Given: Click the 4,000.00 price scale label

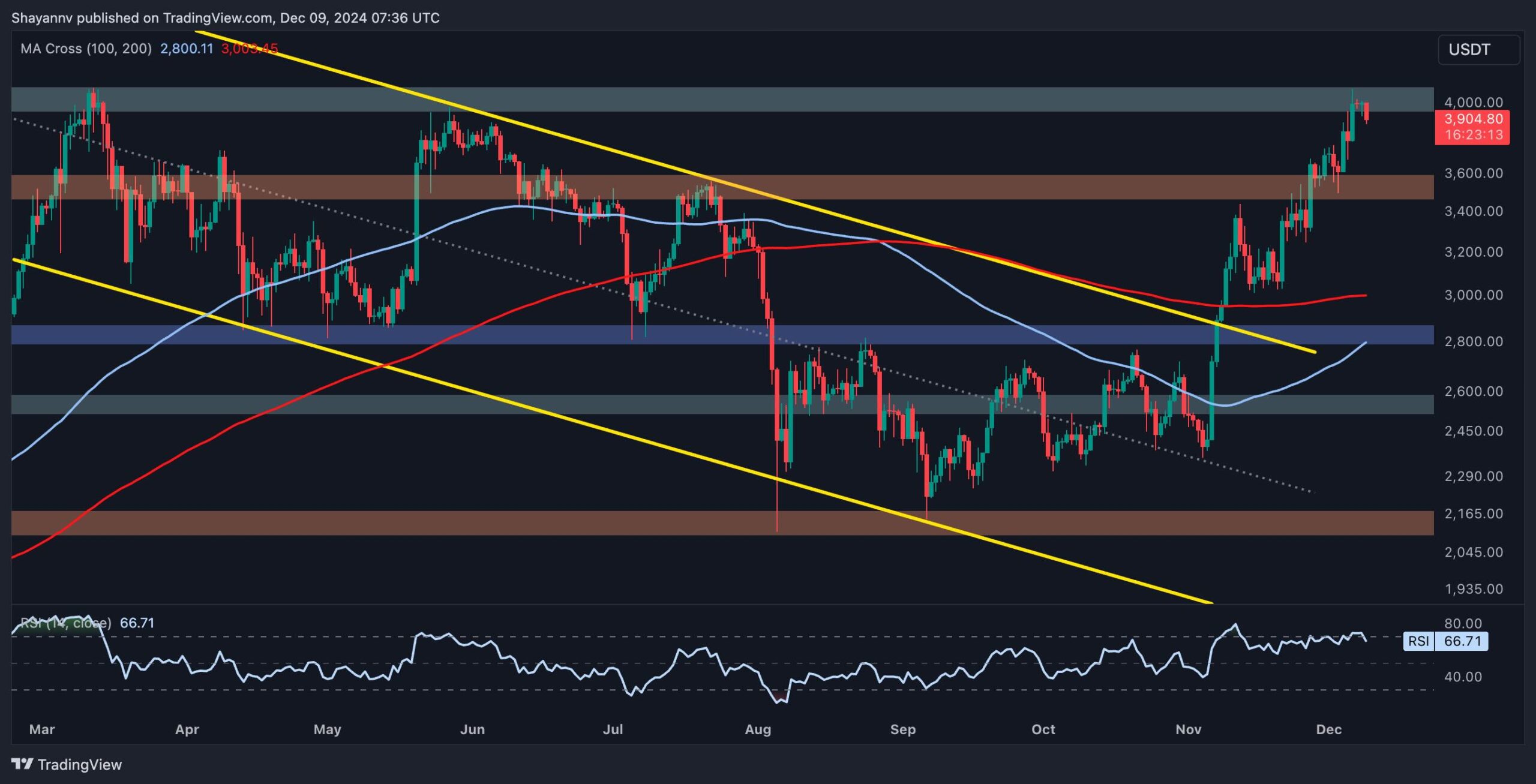Looking at the screenshot, I should point(1473,103).
